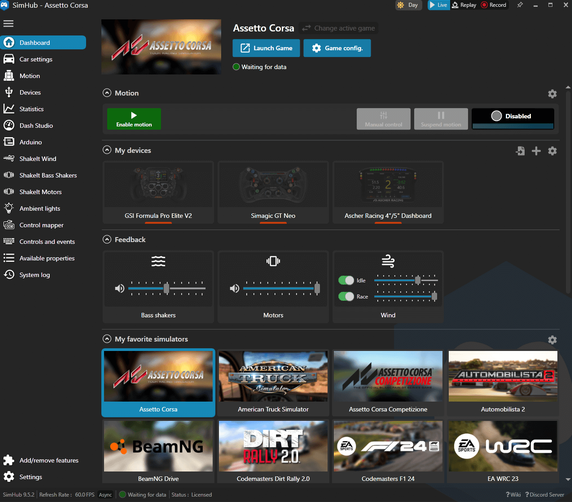Open Game config.
The height and width of the screenshot is (502, 572).
coord(337,48)
